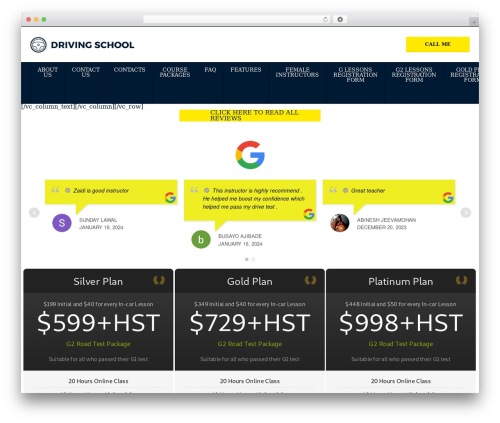Open G Lessons Registration Form

tap(355, 75)
